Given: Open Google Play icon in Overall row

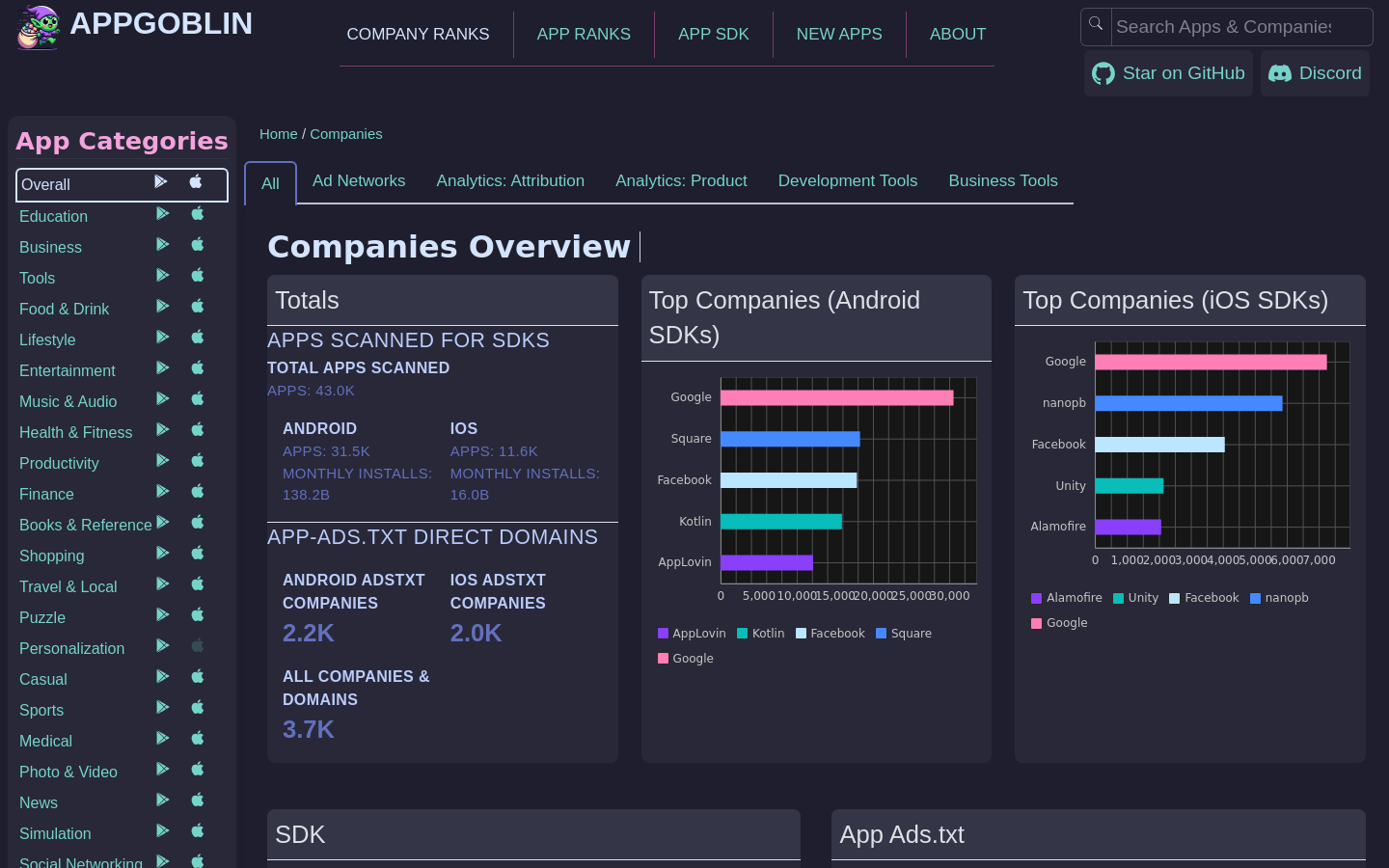Looking at the screenshot, I should [161, 182].
